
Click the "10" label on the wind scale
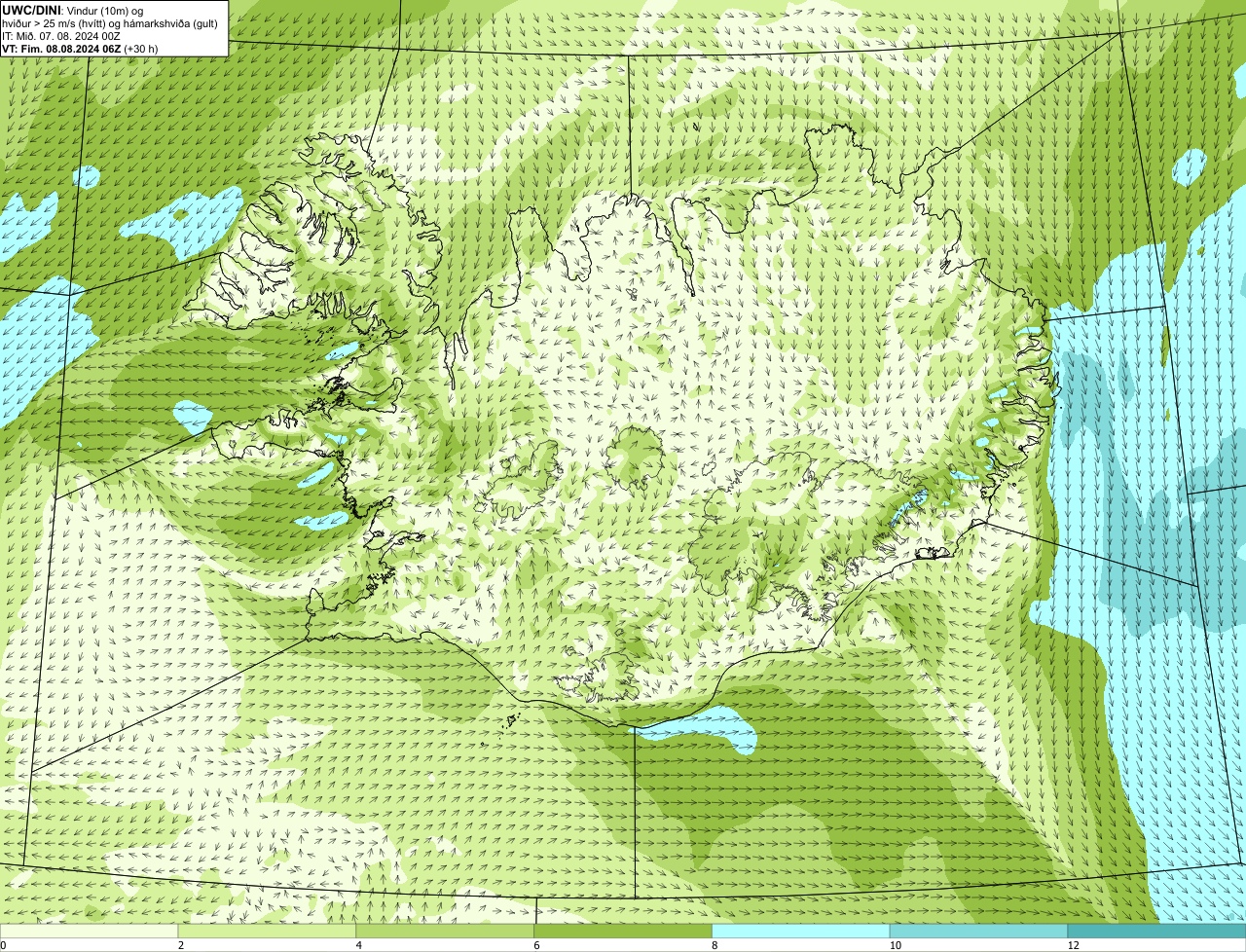pos(895,945)
